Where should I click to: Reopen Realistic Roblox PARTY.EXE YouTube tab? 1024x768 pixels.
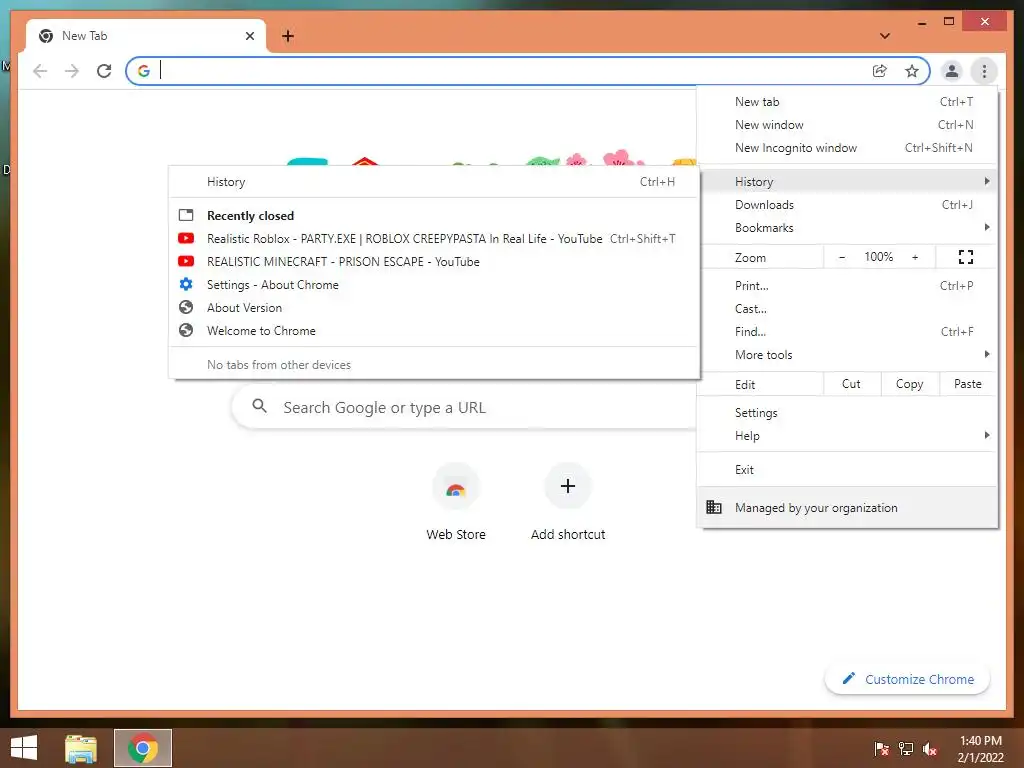[434, 238]
